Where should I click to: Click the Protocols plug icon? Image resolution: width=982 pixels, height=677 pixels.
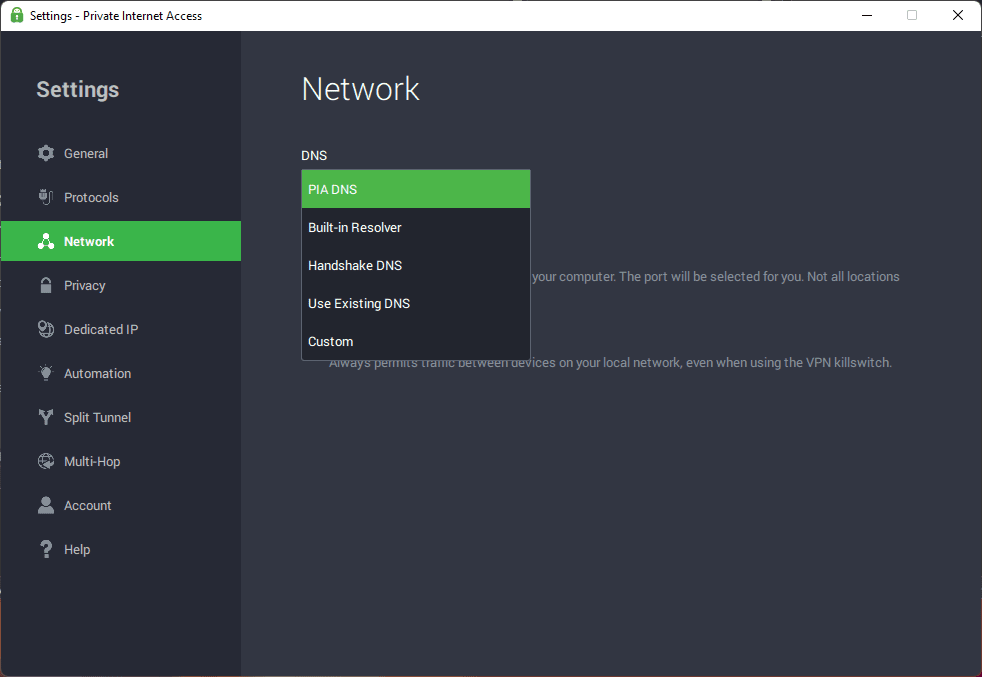click(46, 197)
